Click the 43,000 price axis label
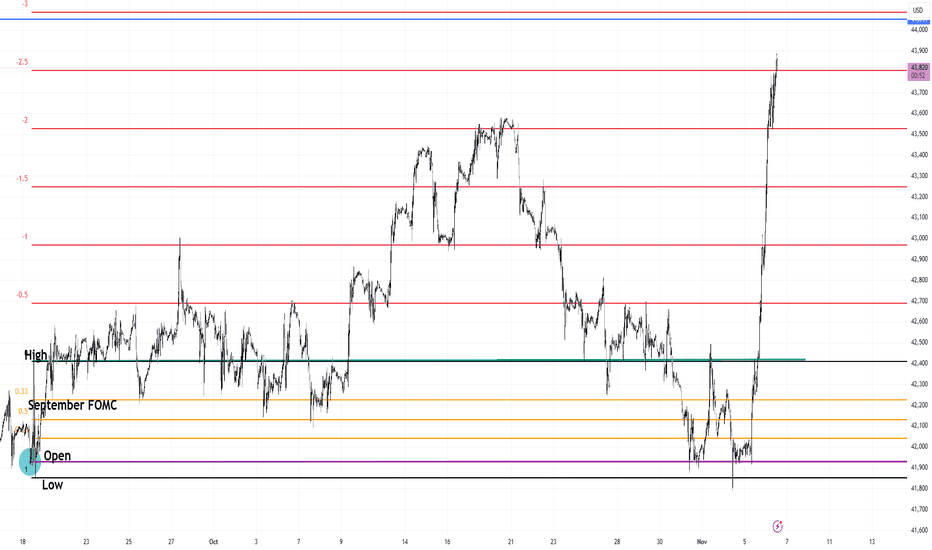Image resolution: width=932 pixels, height=550 pixels. click(x=919, y=238)
